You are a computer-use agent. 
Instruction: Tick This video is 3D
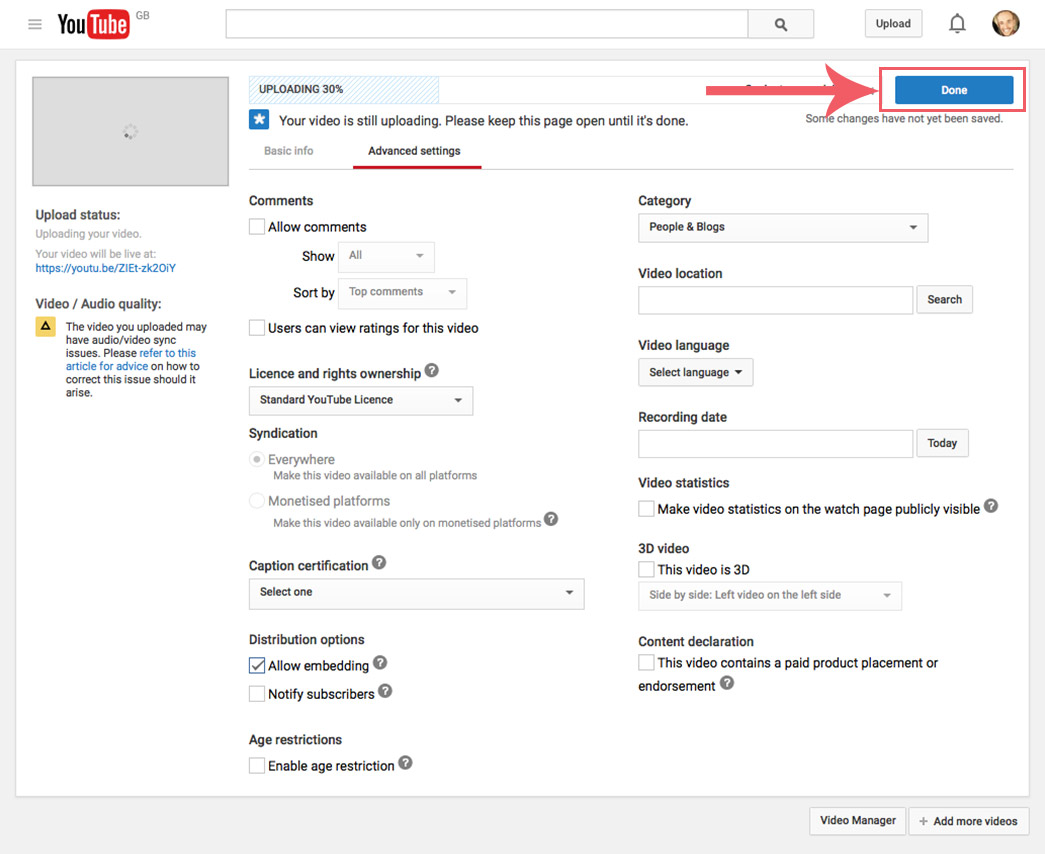coord(646,569)
